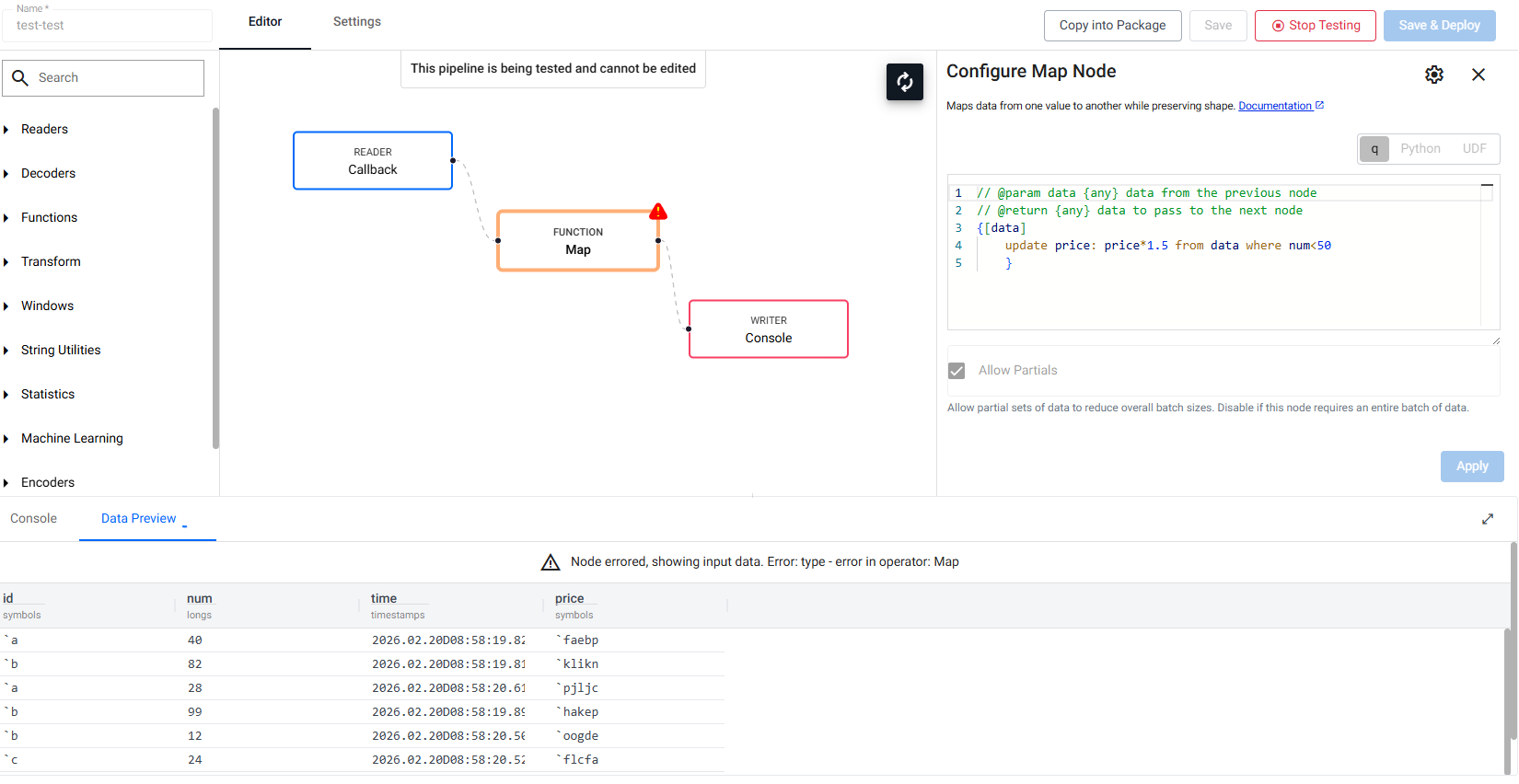The width and height of the screenshot is (1519, 784).
Task: Click code line 4 update statement
Action: 1167,246
